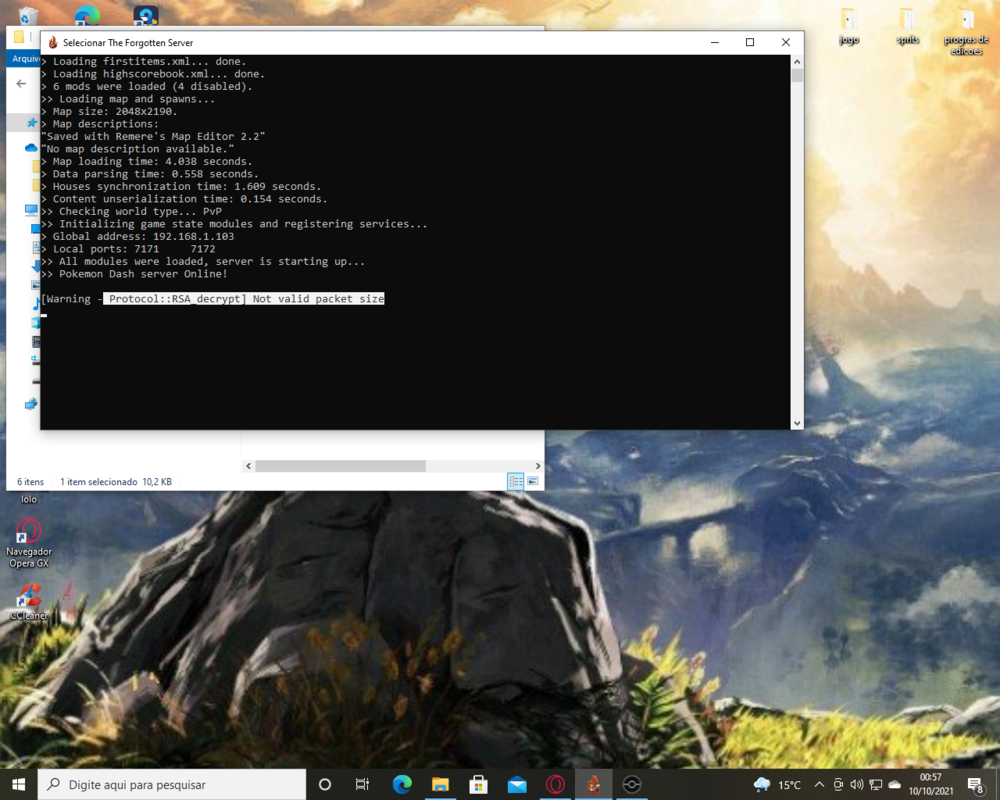The width and height of the screenshot is (1000, 800).
Task: Launch Navegador Opera GX desktop shortcut
Action: tap(29, 543)
